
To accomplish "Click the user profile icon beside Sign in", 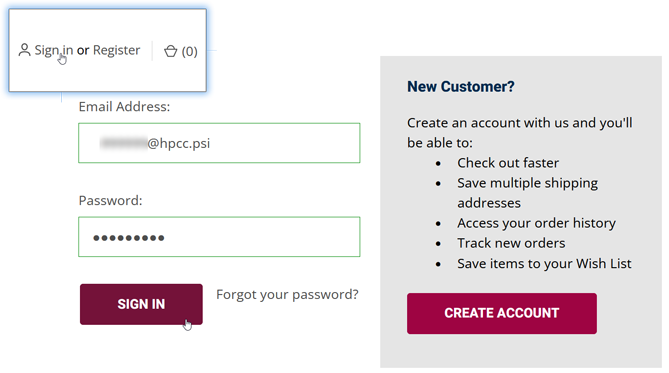I will pos(24,50).
